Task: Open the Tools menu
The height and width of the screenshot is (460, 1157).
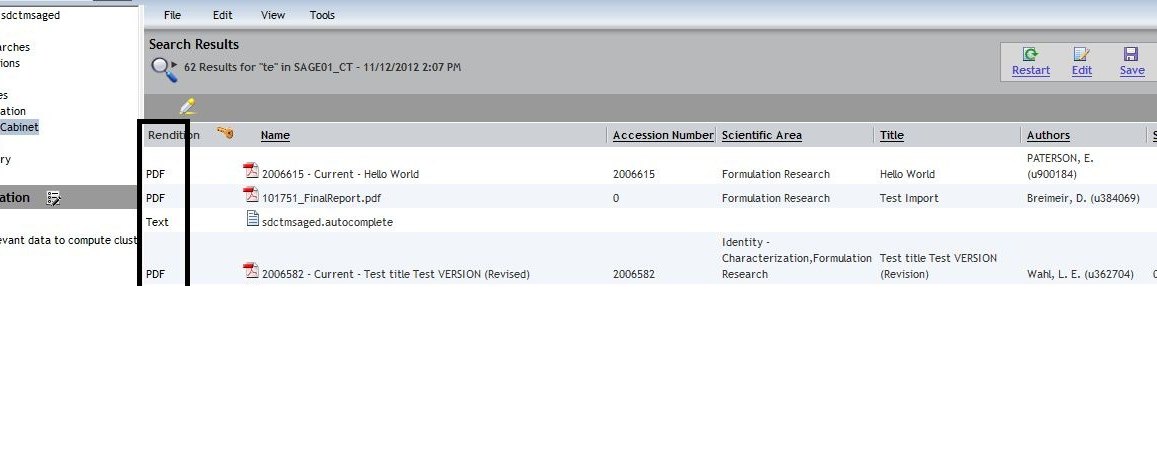Action: pyautogui.click(x=322, y=15)
